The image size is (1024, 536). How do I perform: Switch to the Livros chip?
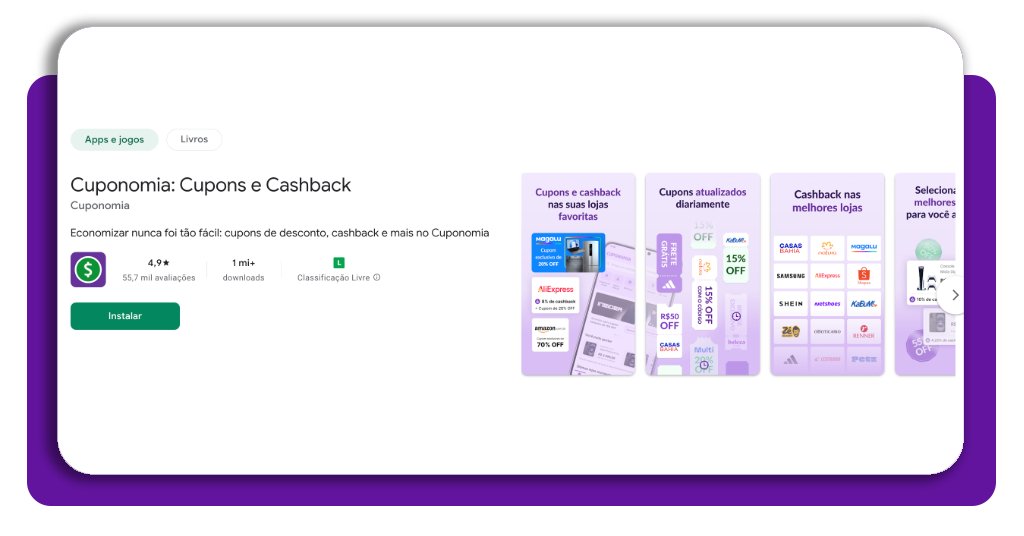[194, 140]
